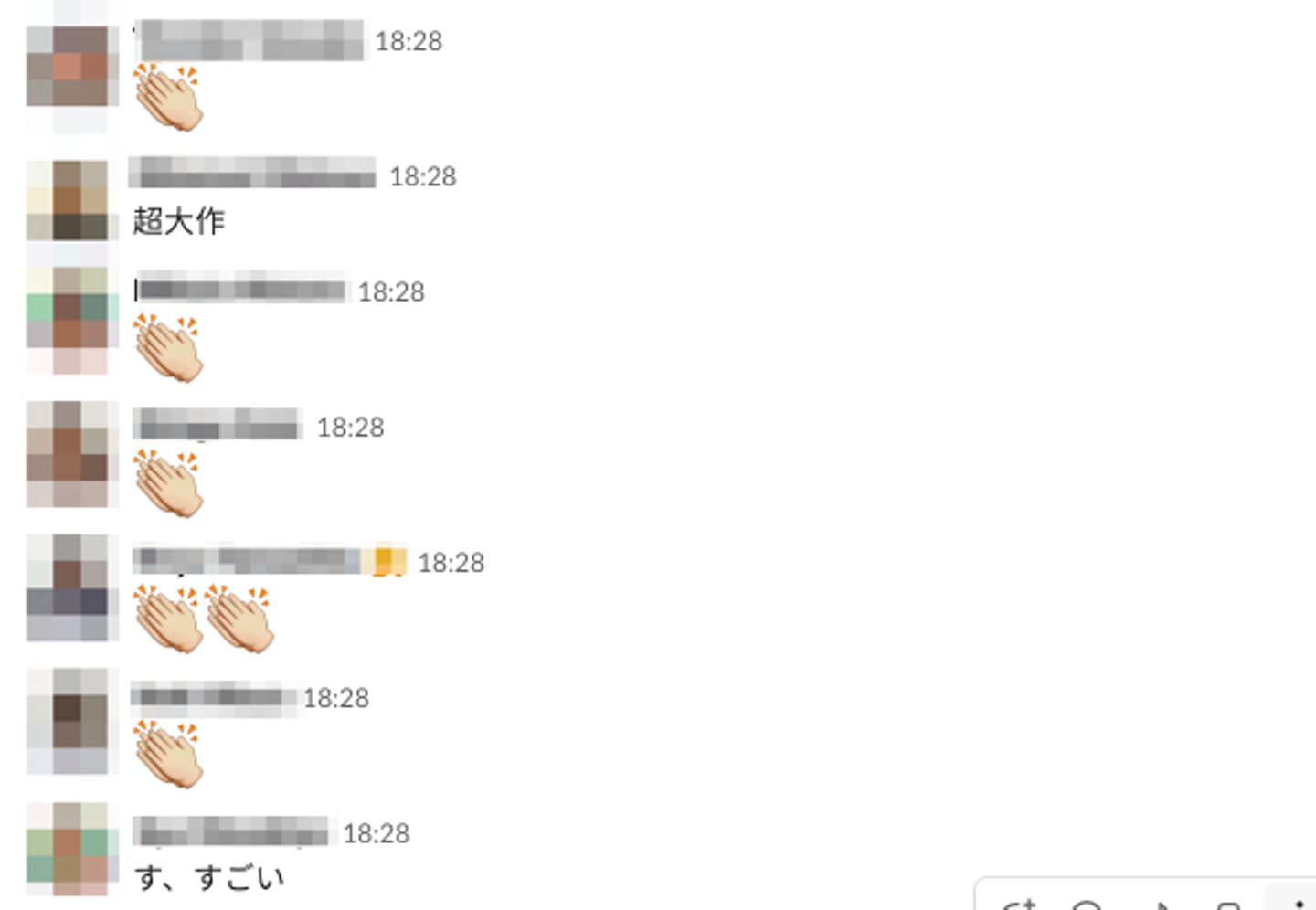The image size is (1316, 910).
Task: Select the second emoji in double clap message
Action: click(x=239, y=619)
